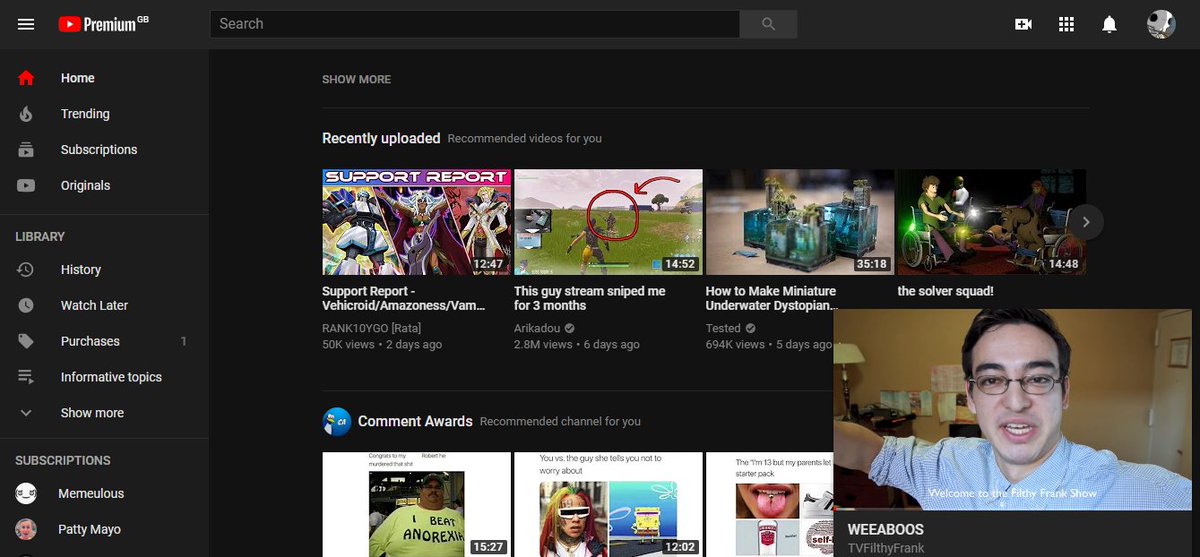Click the Arikadou channel name

click(537, 328)
